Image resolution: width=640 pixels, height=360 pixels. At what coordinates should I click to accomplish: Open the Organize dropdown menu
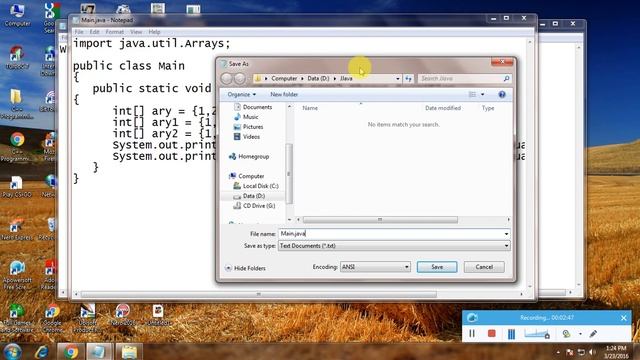click(242, 94)
